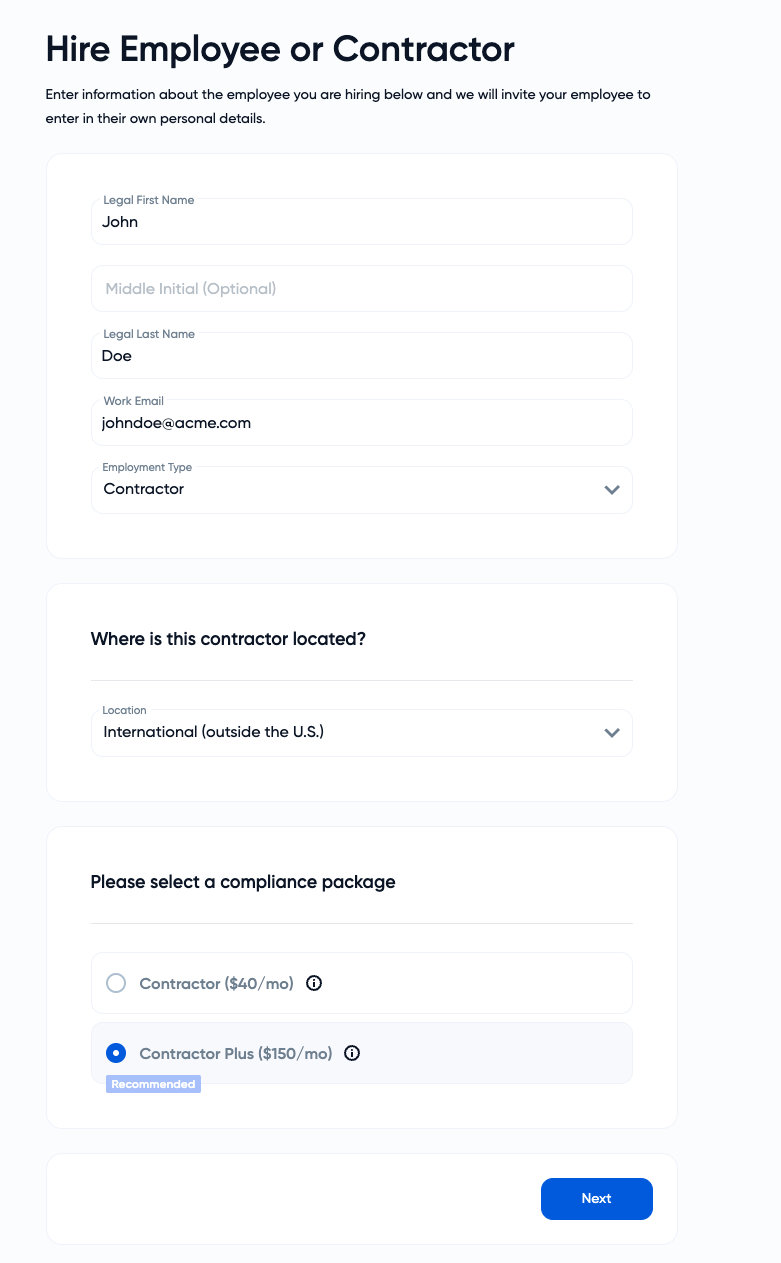Click the Location field chevron arrow
The width and height of the screenshot is (781, 1263).
pos(612,733)
